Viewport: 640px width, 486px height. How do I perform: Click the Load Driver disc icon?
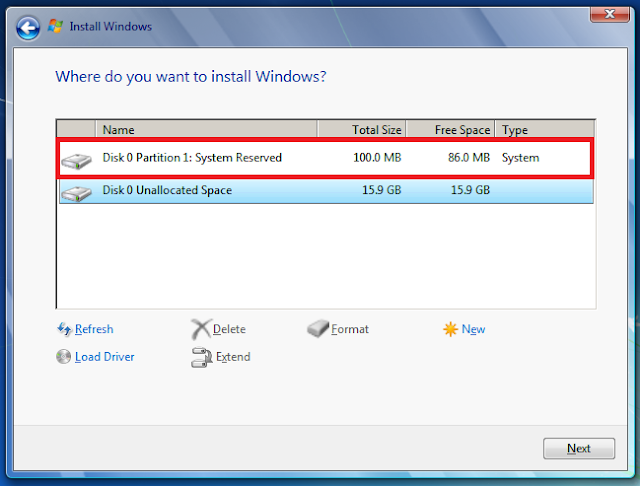(63, 357)
